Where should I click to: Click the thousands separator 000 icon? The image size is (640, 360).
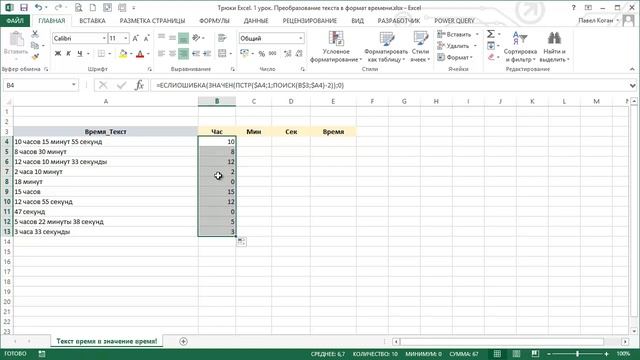[x=273, y=54]
